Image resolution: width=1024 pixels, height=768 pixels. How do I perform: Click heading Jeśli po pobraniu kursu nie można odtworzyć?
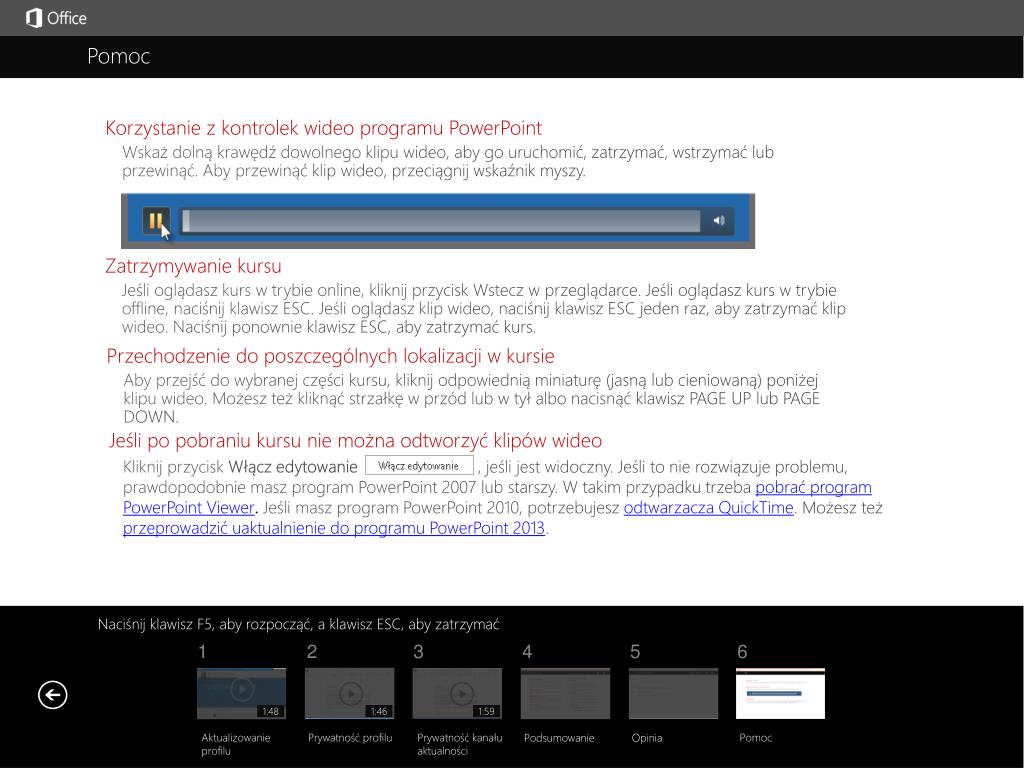pos(355,441)
